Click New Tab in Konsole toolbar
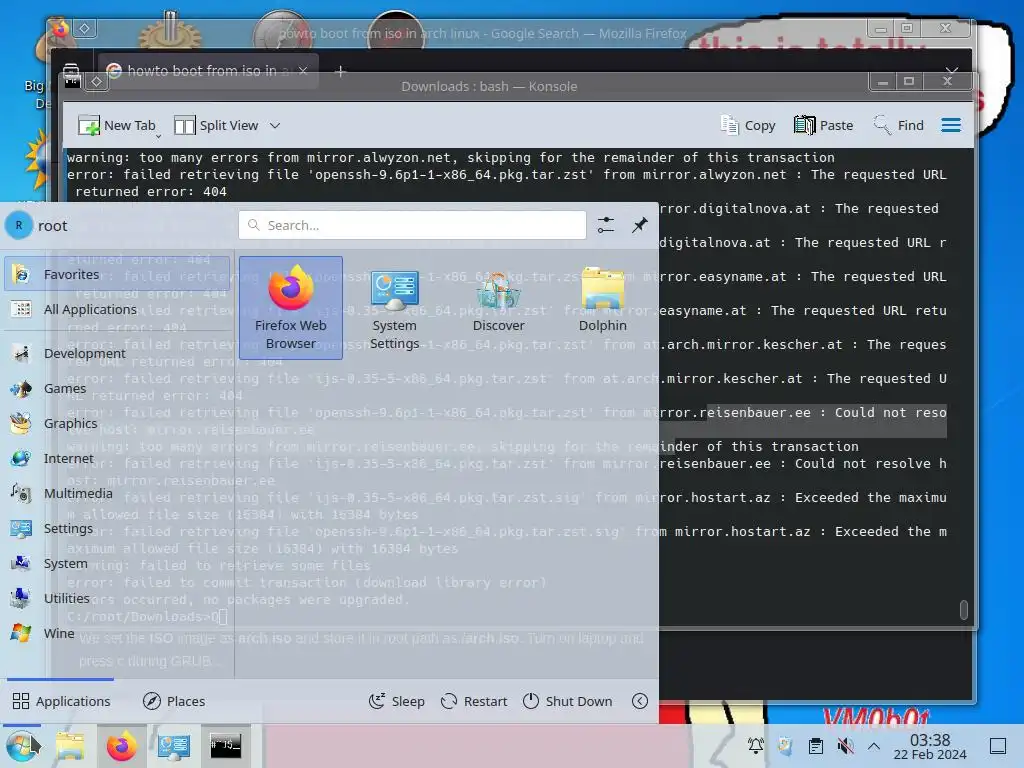The width and height of the screenshot is (1024, 768). tap(117, 125)
